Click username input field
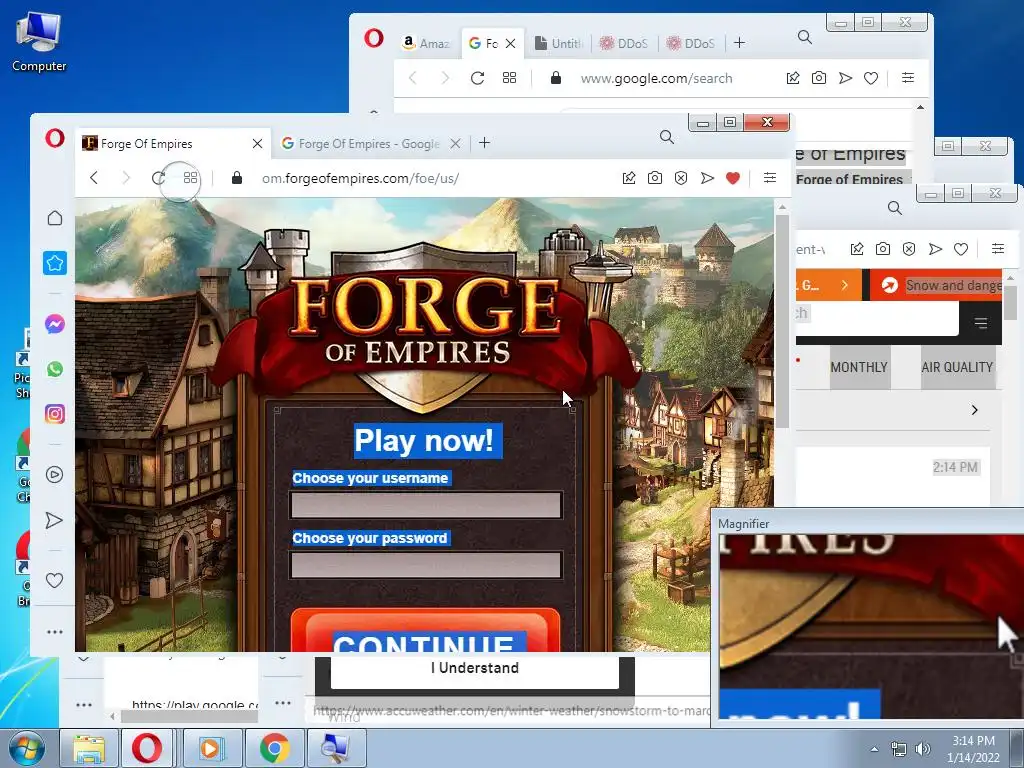Image resolution: width=1024 pixels, height=768 pixels. [x=426, y=505]
